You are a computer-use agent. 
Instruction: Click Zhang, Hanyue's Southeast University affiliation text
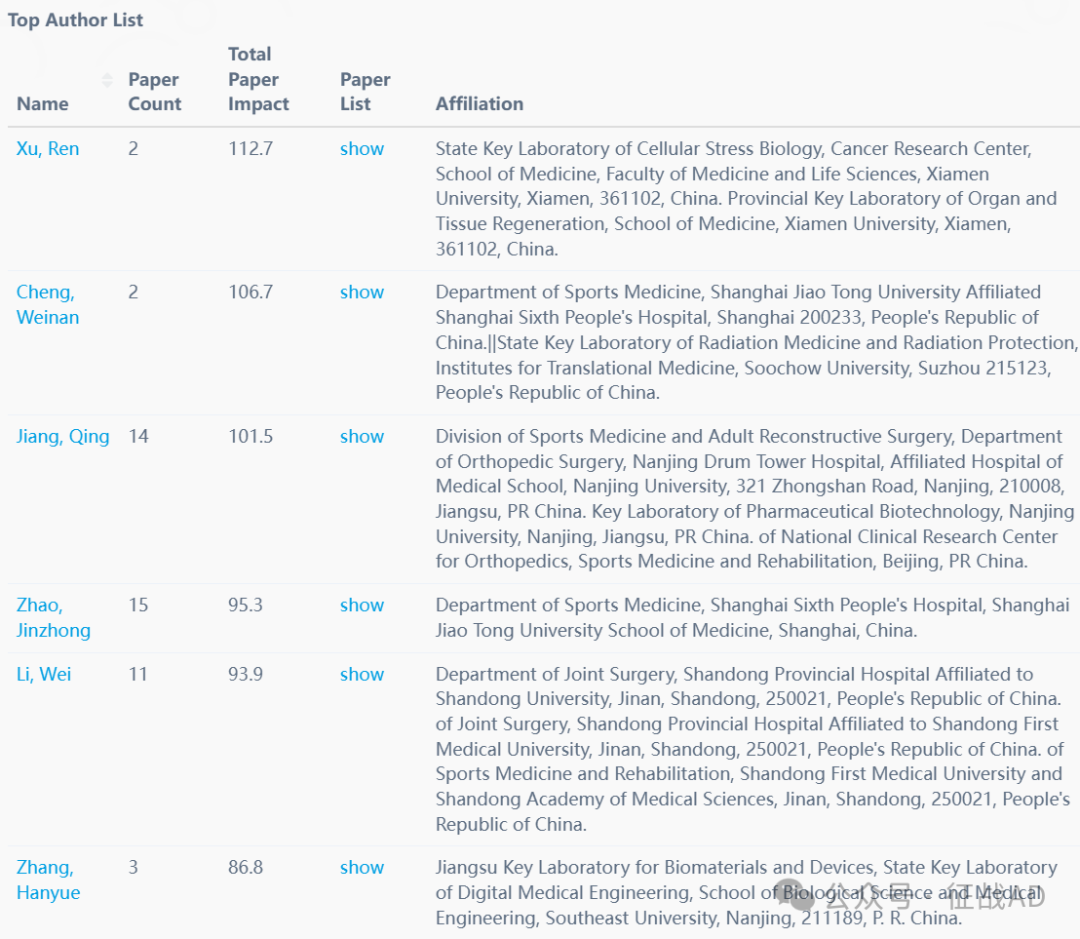click(x=746, y=893)
